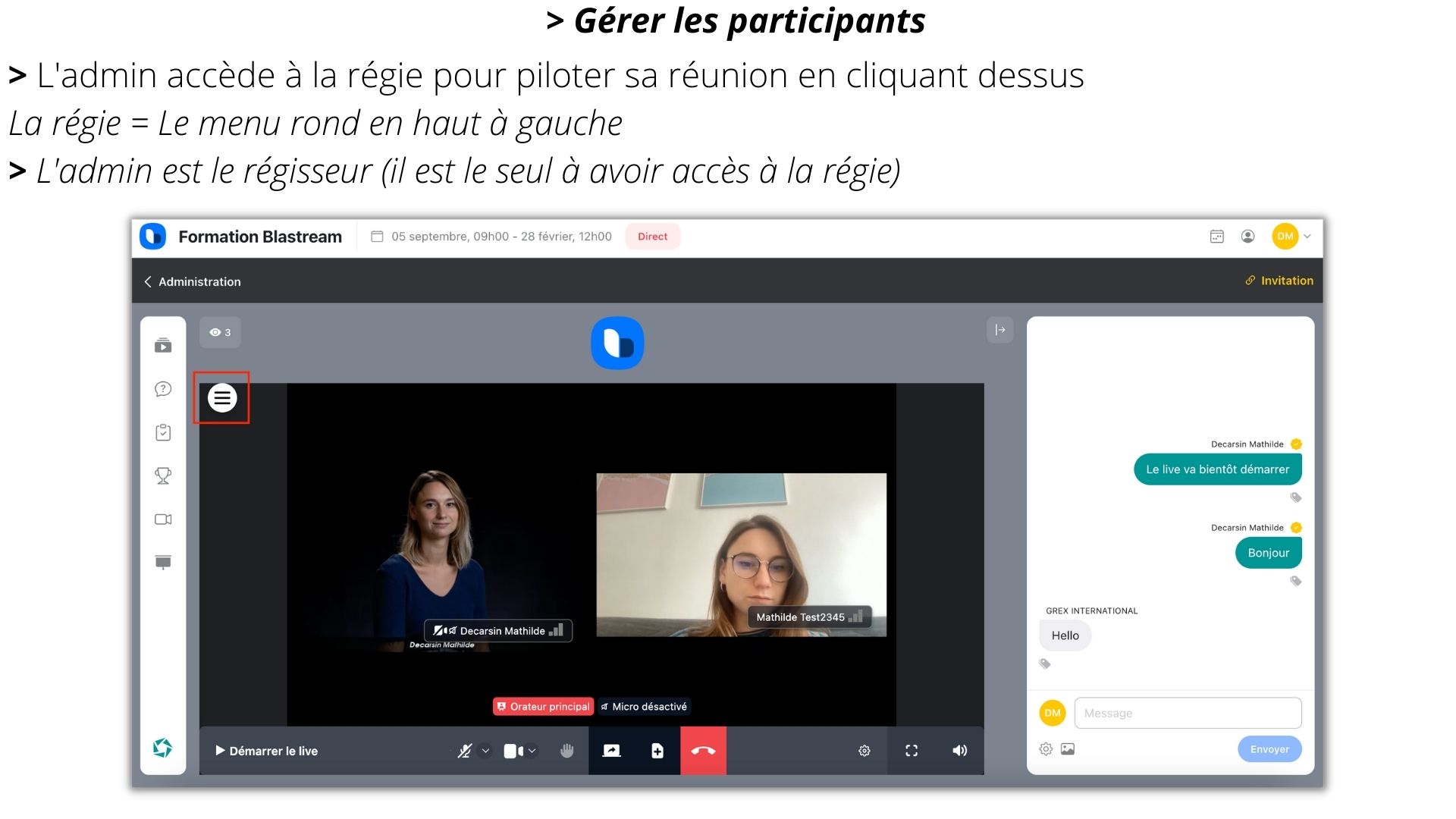Click the share screen icon
Screen dimensions: 1456x819
point(611,751)
